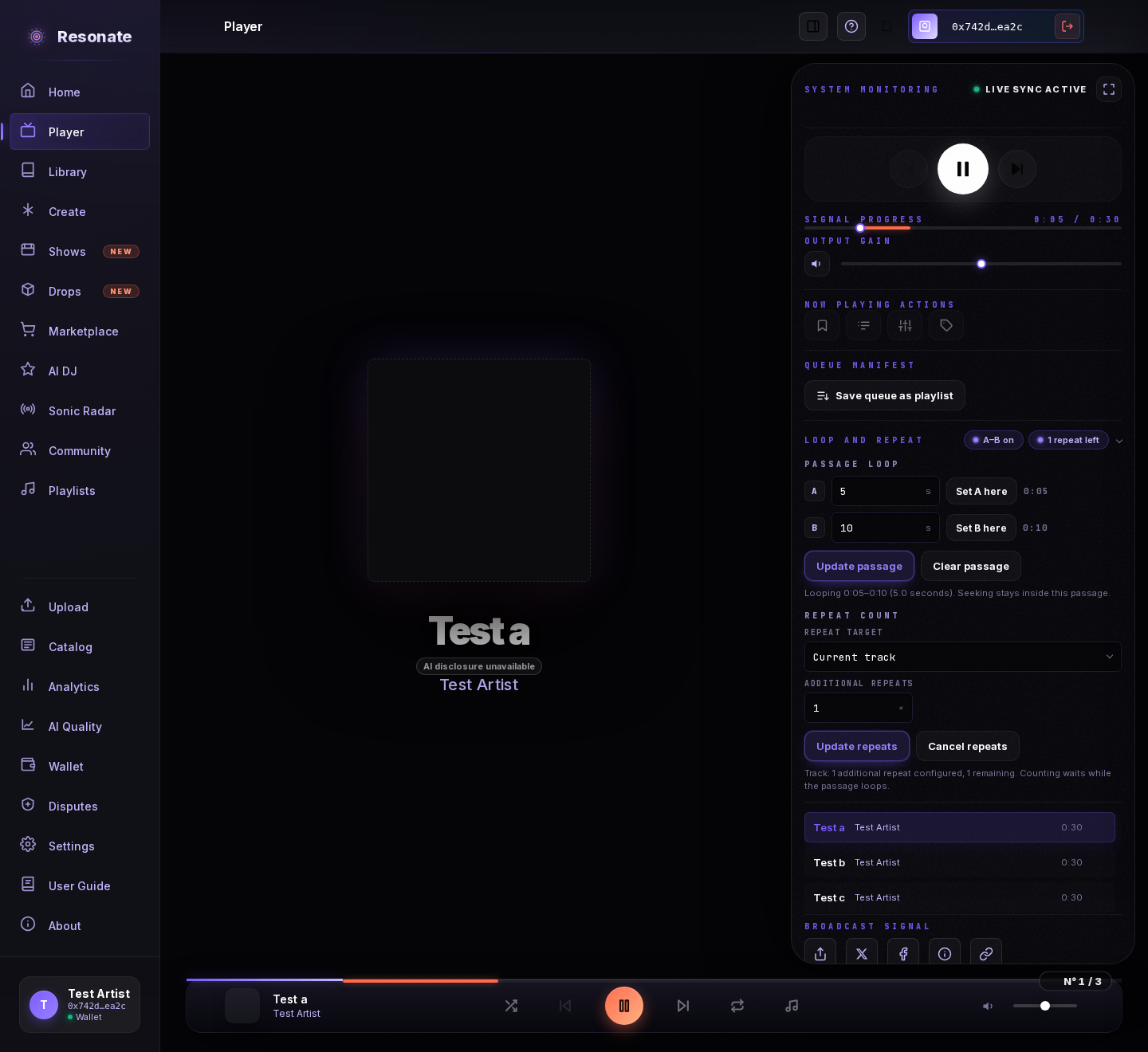1148x1052 pixels.
Task: Go to Library in sidebar
Action: (x=80, y=171)
